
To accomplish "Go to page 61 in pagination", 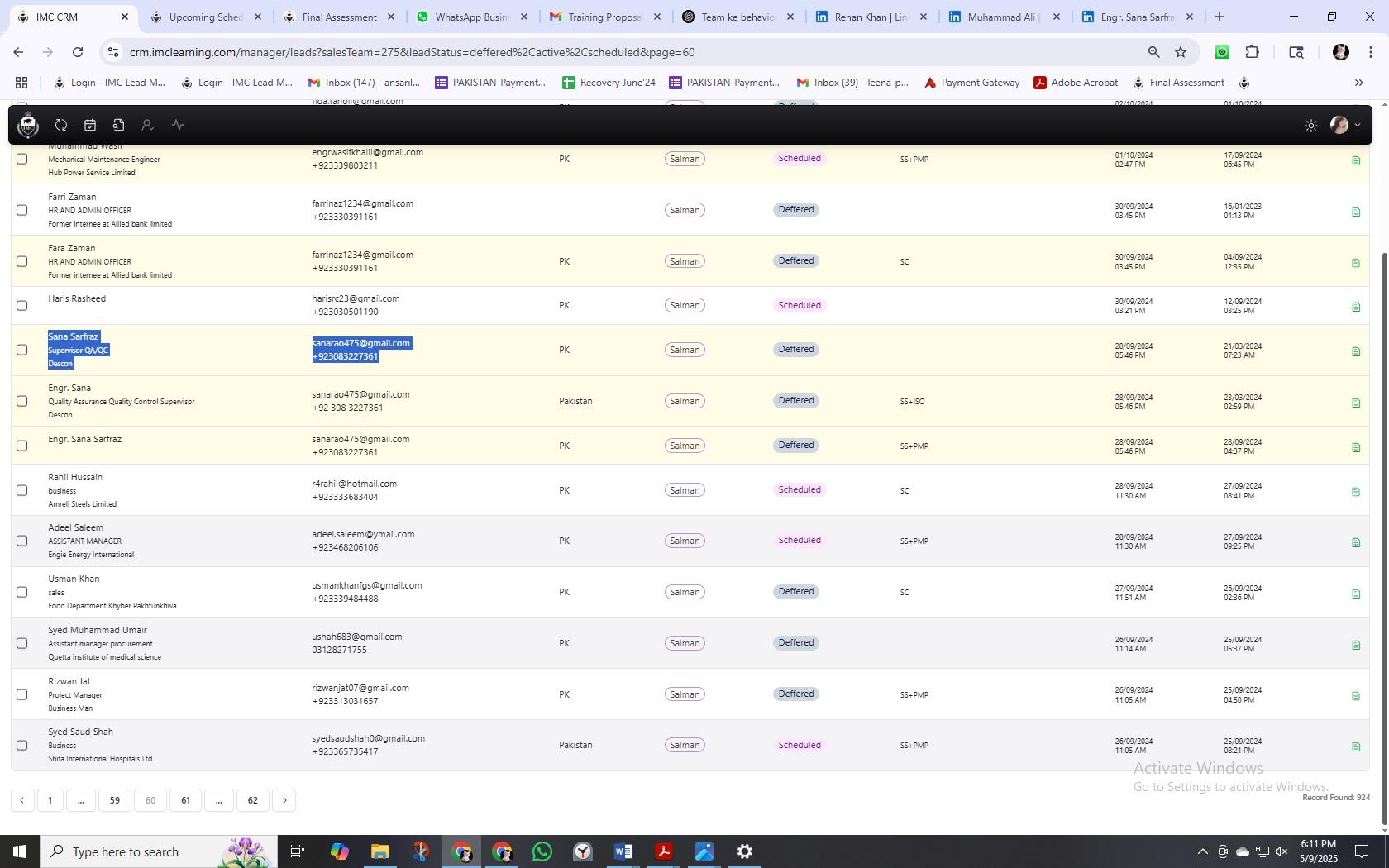I will (185, 800).
